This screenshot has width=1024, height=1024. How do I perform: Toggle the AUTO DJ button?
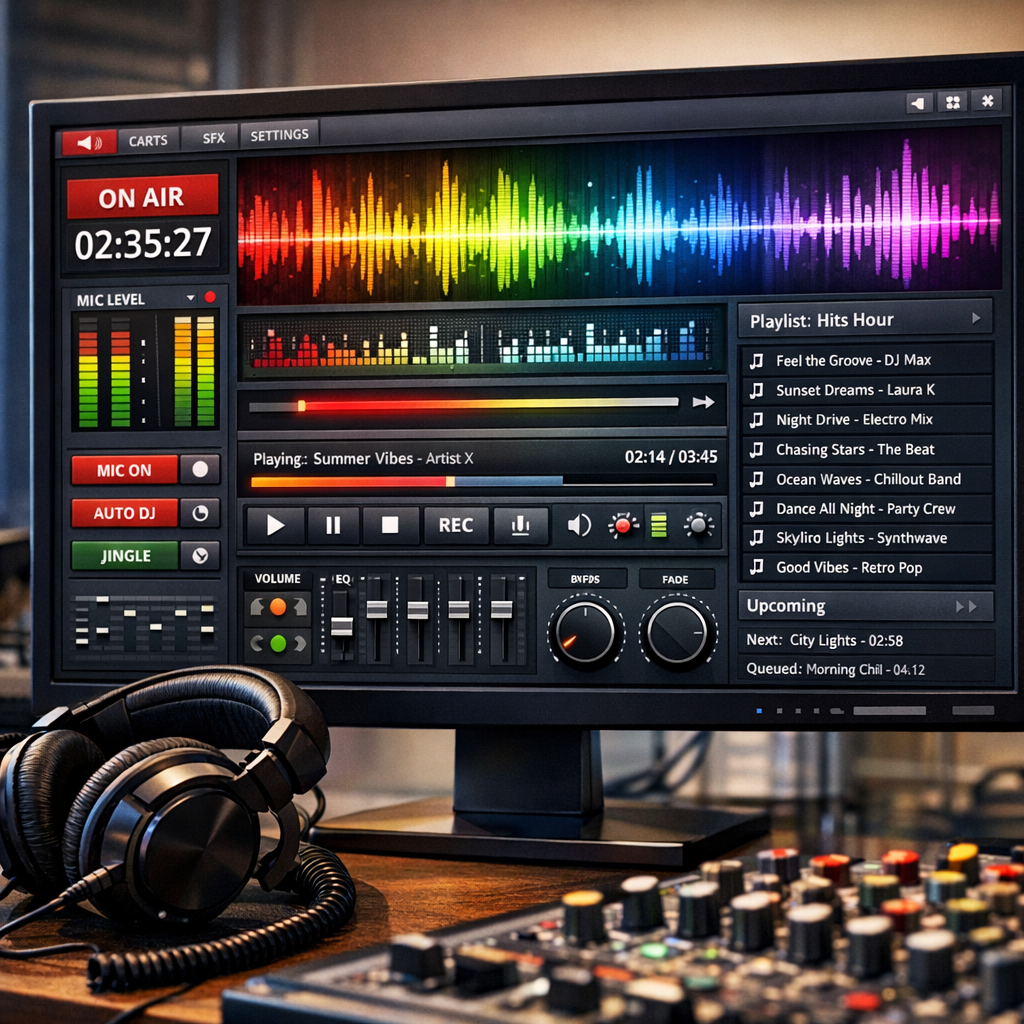click(x=124, y=513)
